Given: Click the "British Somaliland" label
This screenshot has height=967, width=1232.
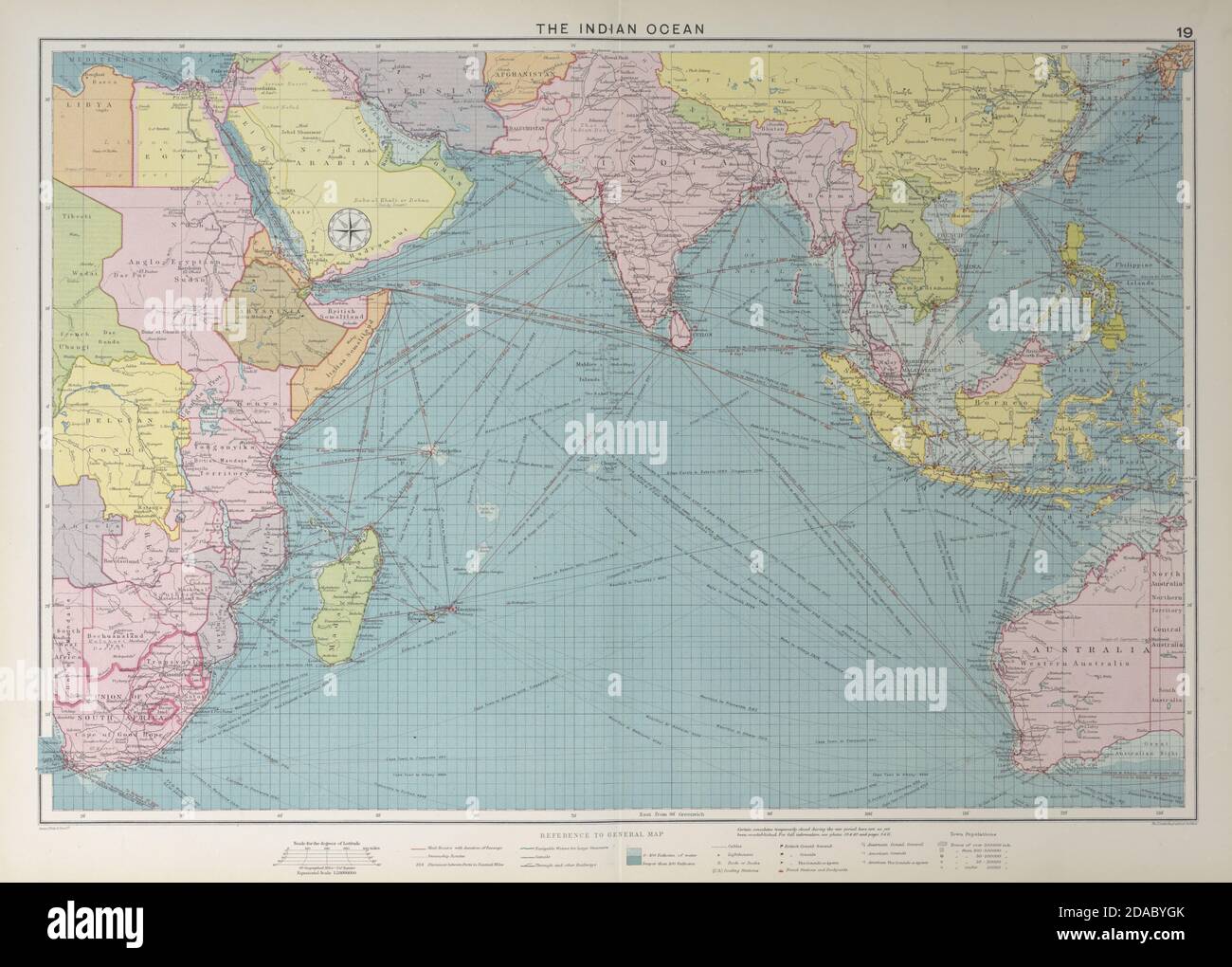Looking at the screenshot, I should (x=339, y=312).
